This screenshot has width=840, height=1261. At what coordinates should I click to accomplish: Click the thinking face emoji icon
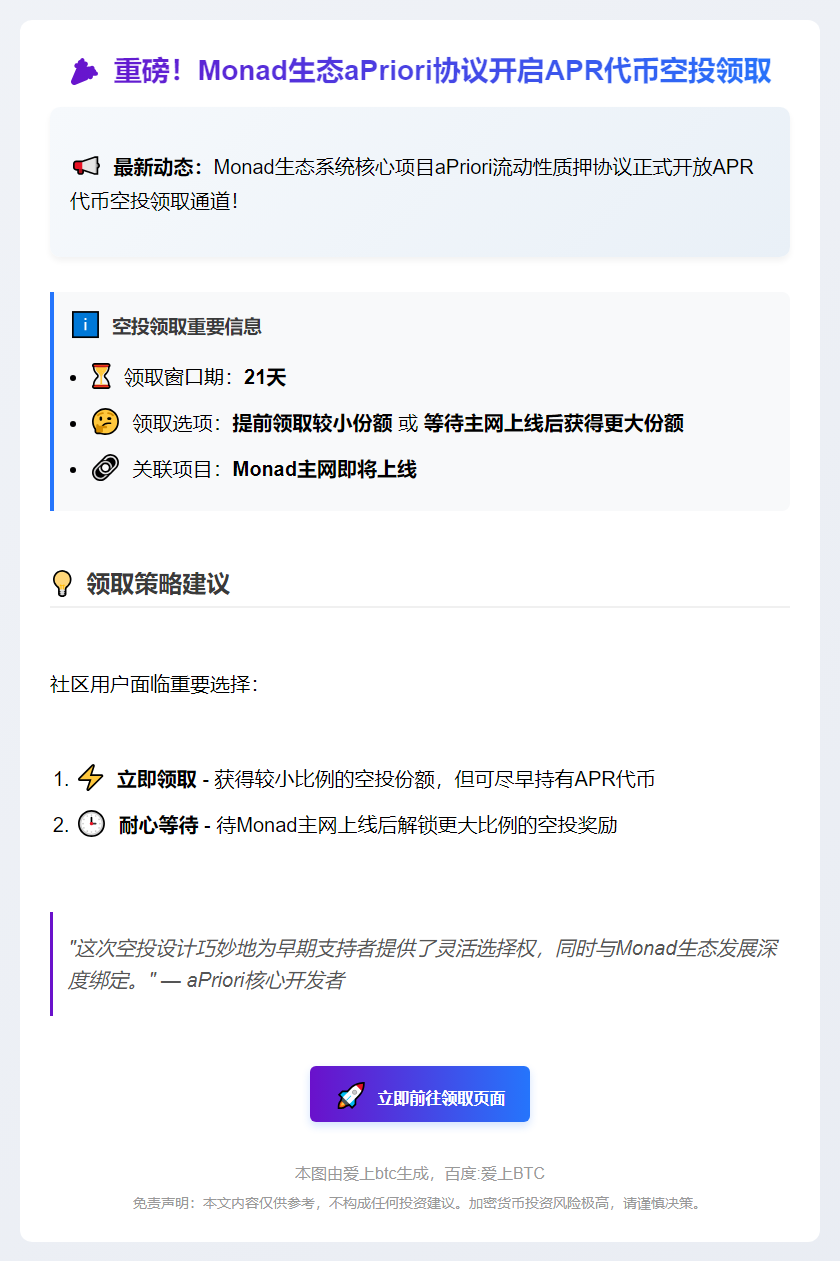tap(105, 423)
